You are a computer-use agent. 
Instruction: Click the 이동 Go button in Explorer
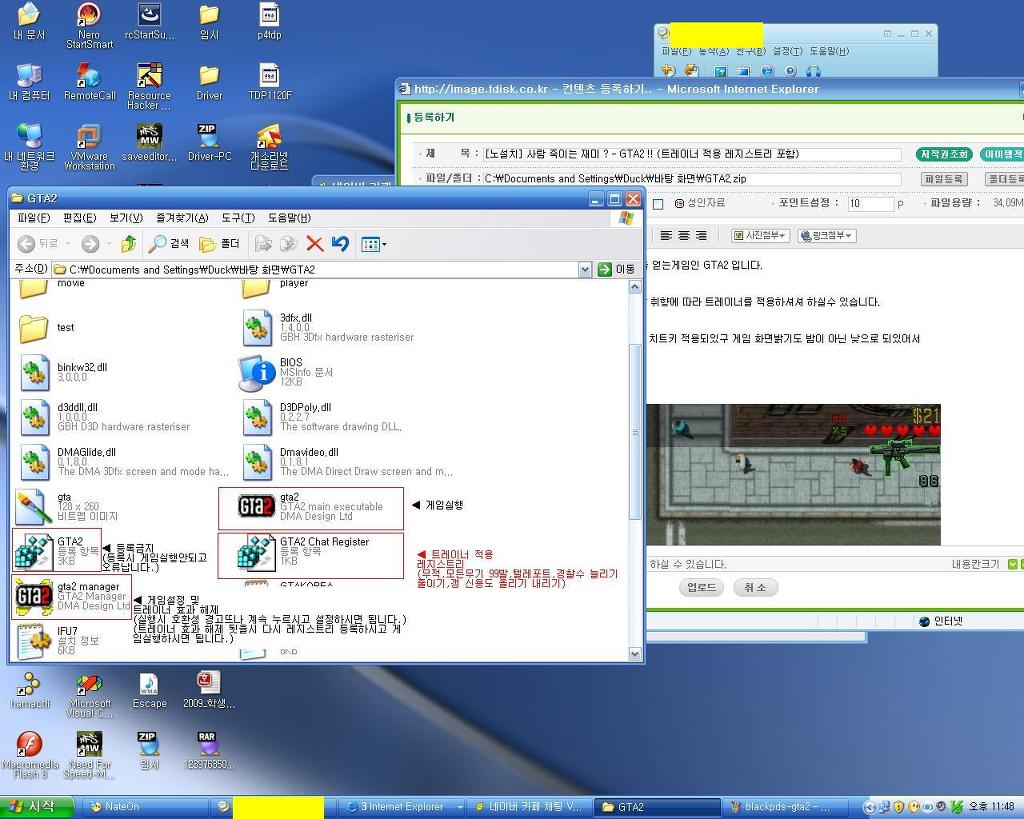pyautogui.click(x=616, y=269)
